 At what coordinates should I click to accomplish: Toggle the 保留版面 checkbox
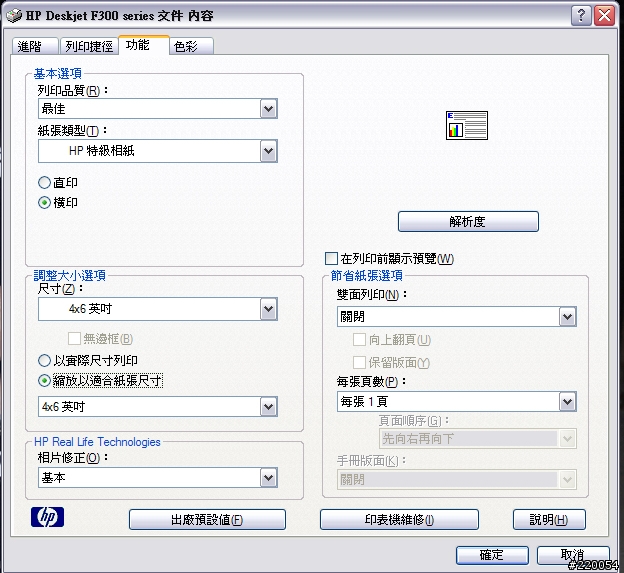point(359,363)
